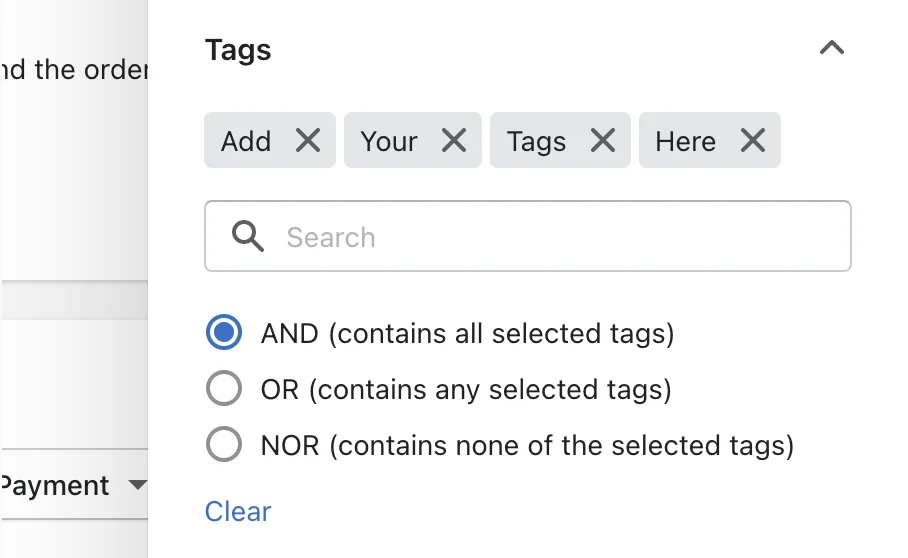The width and height of the screenshot is (908, 558).
Task: Select the AND radio option
Action: click(x=224, y=332)
